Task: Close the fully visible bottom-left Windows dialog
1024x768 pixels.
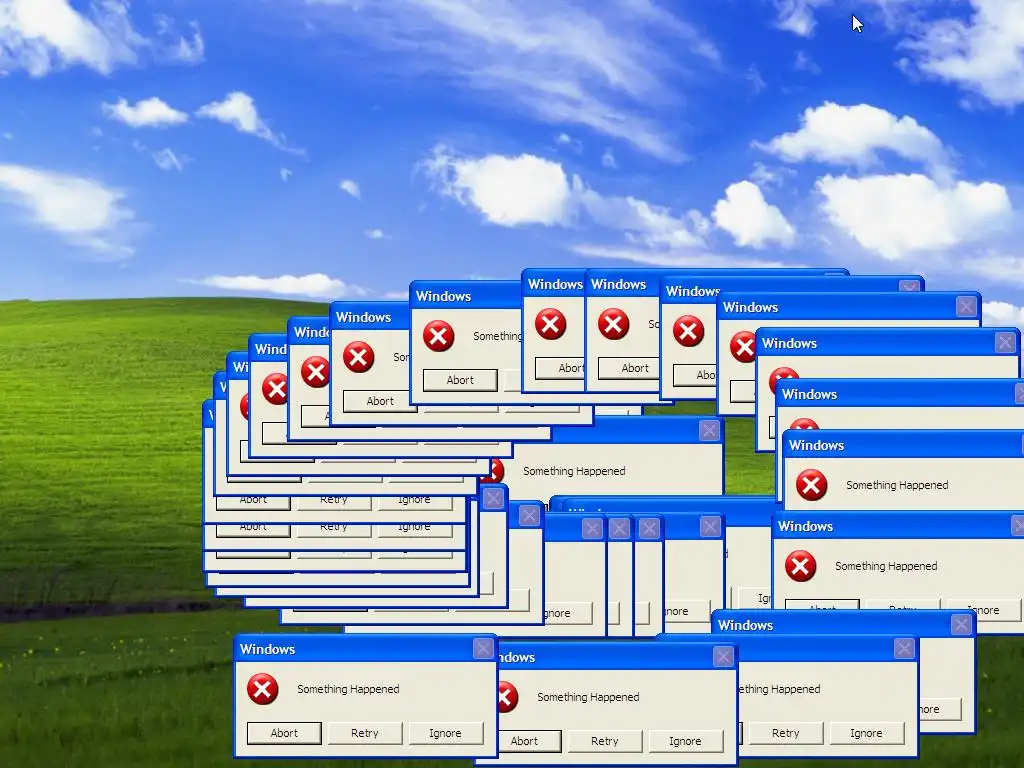Action: pyautogui.click(x=483, y=648)
